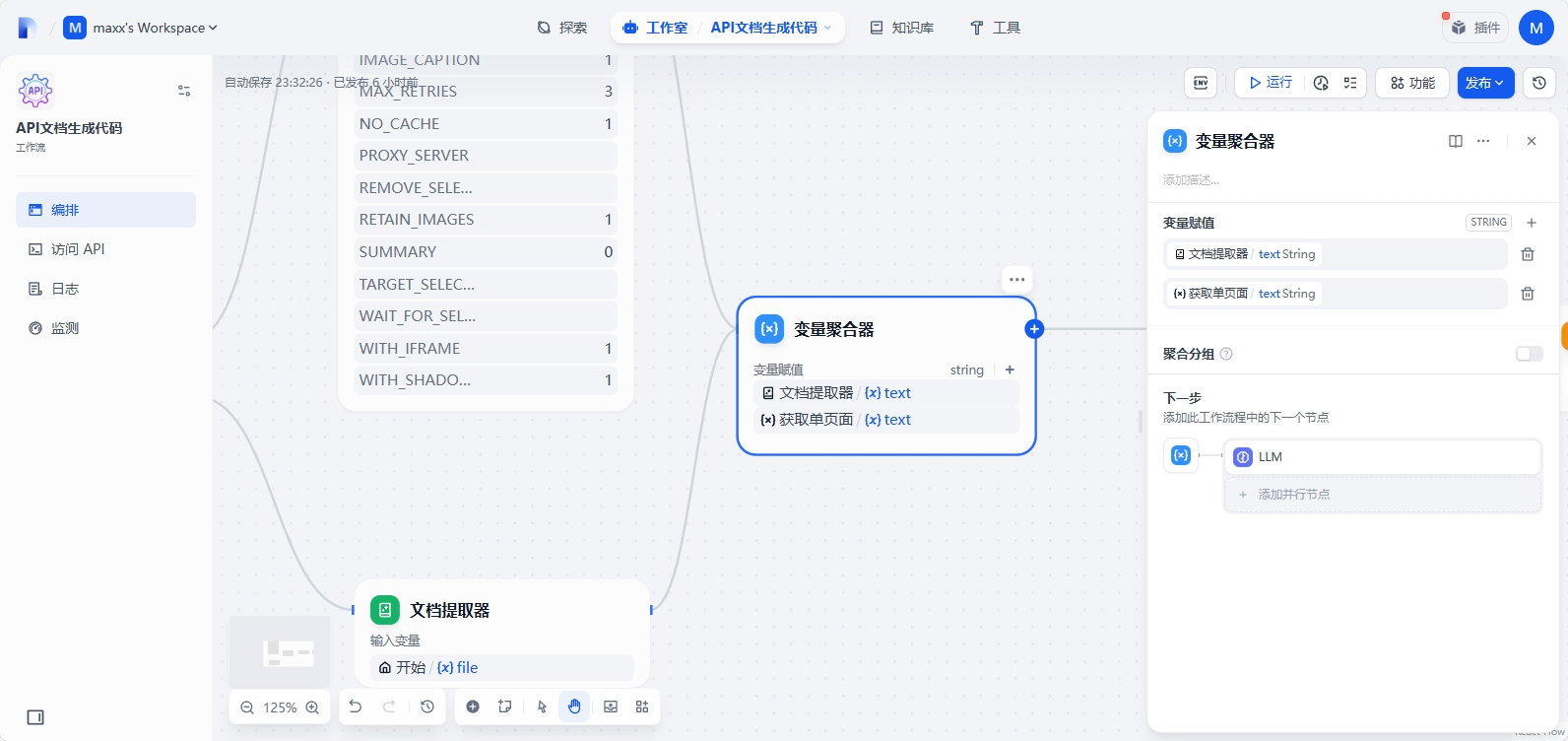The height and width of the screenshot is (741, 1568).
Task: Select the LLM next-step node
Action: click(x=1383, y=457)
